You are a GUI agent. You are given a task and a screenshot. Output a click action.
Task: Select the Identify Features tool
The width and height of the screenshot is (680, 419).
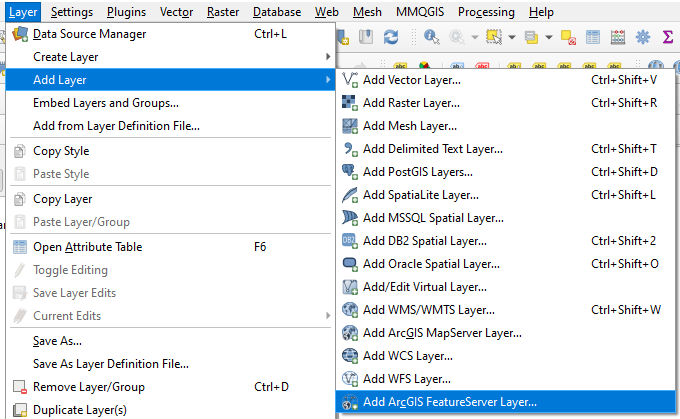tap(431, 37)
